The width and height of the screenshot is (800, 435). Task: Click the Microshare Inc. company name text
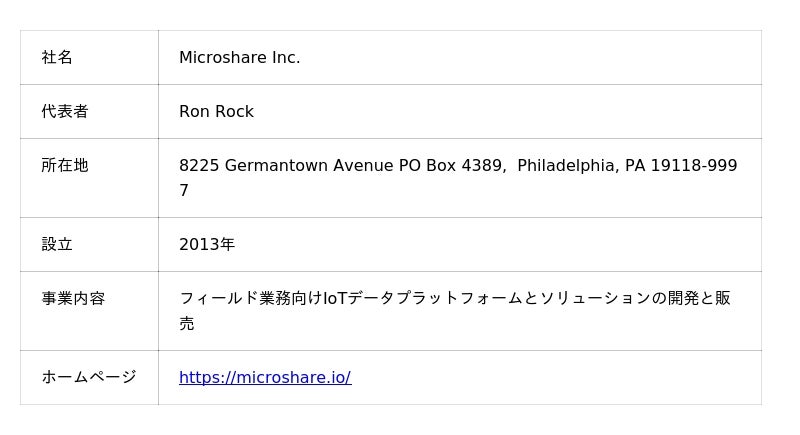click(x=239, y=58)
